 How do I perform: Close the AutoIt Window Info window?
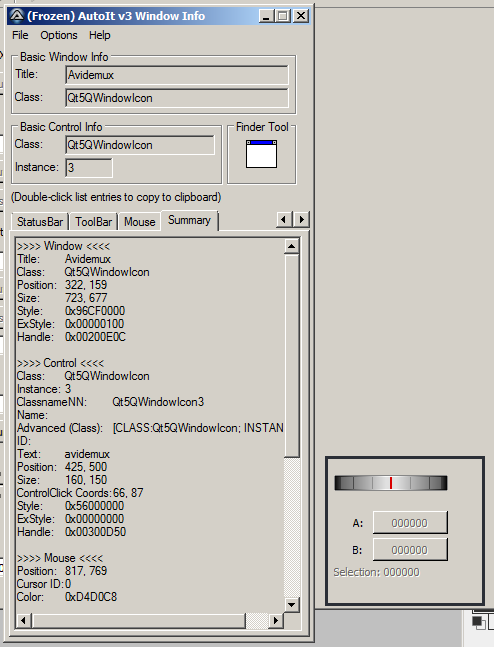click(x=301, y=16)
